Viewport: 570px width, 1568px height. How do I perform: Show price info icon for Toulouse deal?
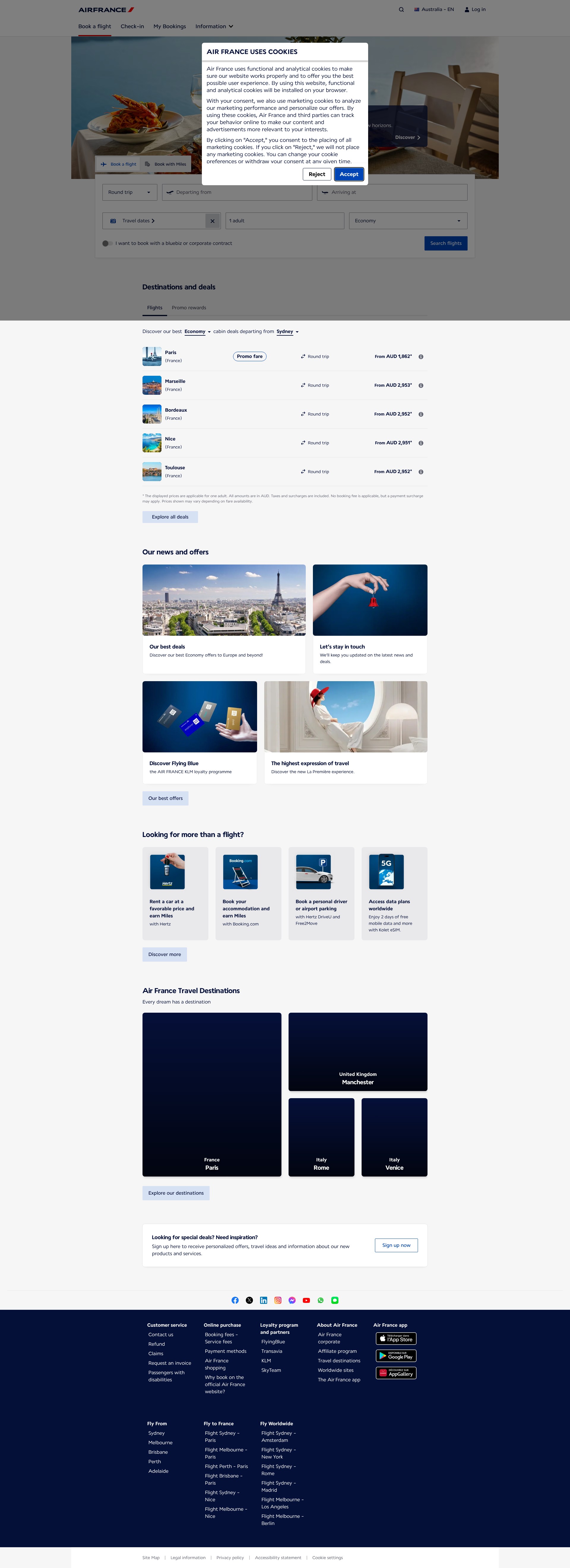click(421, 472)
